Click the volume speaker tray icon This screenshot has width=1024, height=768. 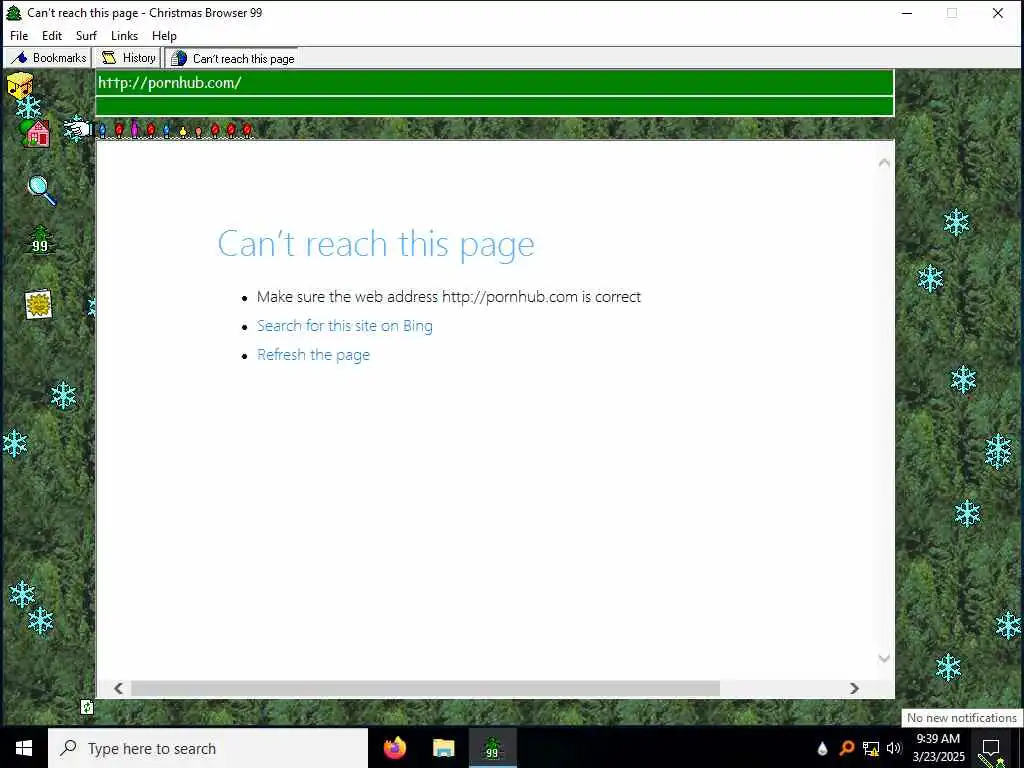tap(894, 748)
